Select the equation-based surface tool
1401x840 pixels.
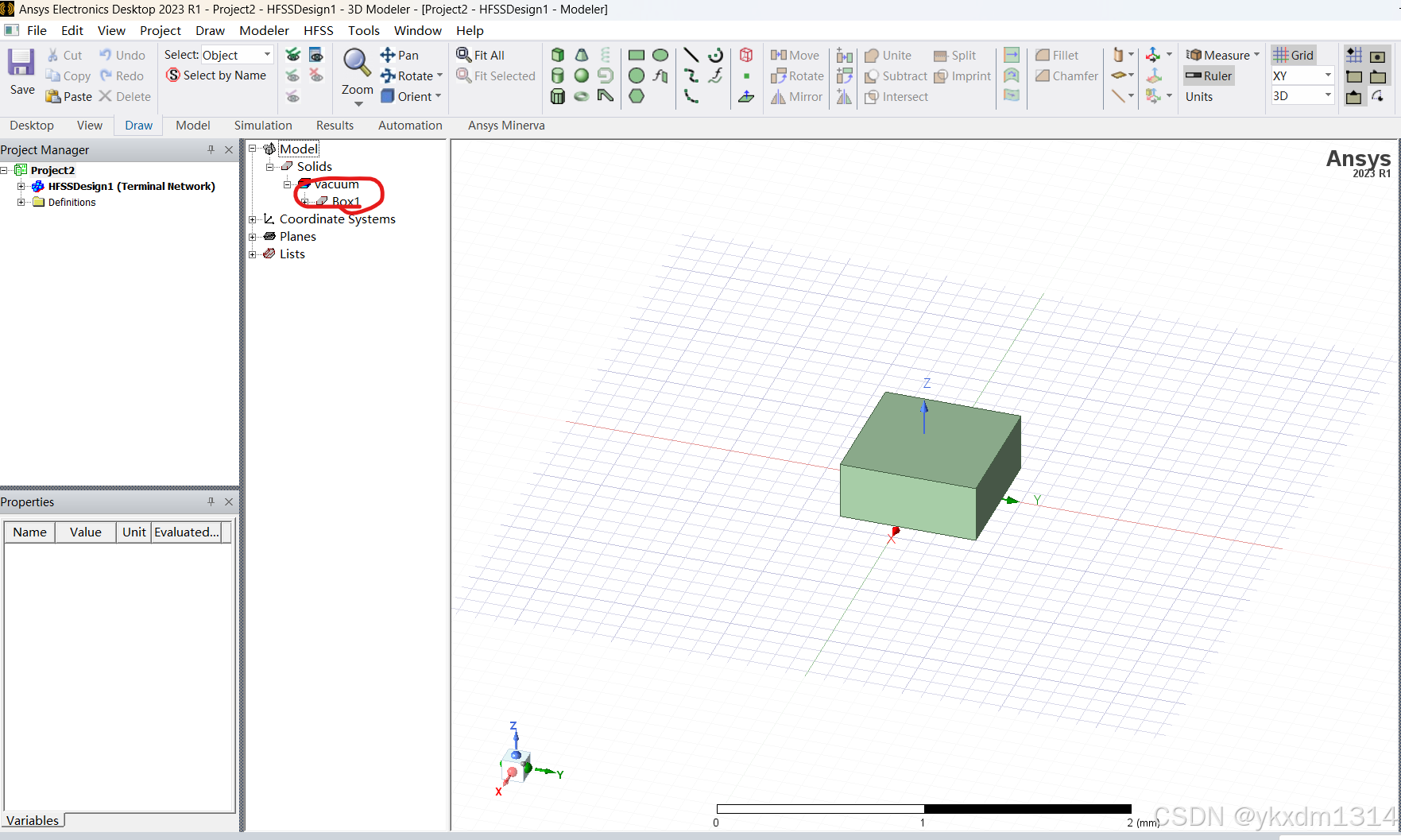tap(660, 75)
